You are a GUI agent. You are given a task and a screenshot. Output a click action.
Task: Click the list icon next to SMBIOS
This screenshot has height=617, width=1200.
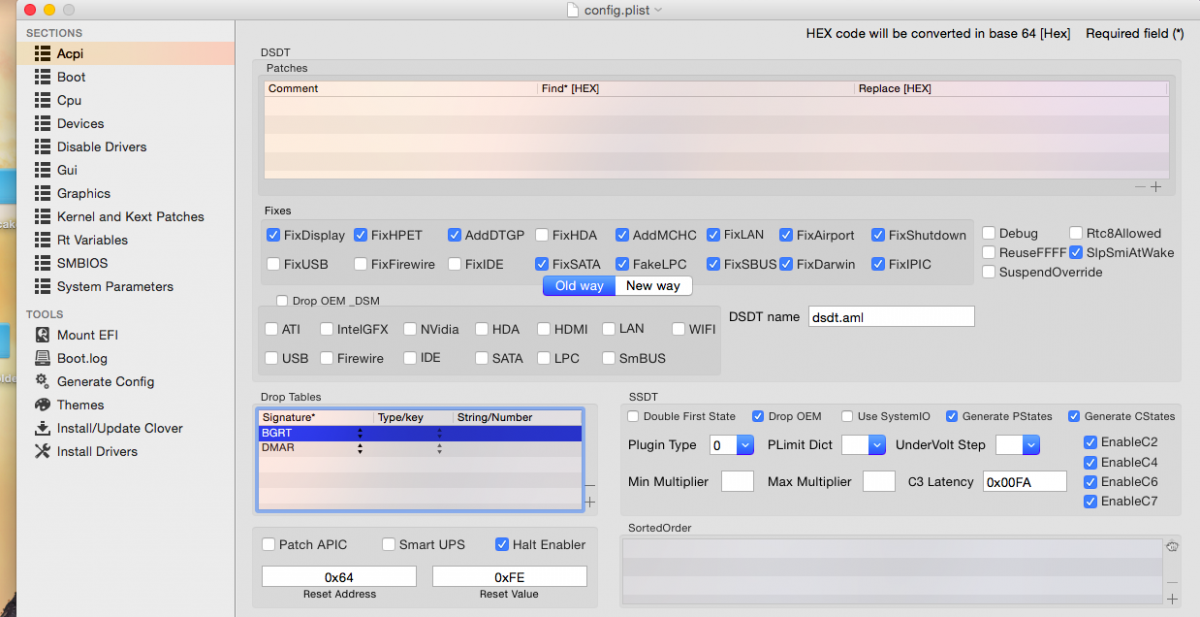click(42, 263)
